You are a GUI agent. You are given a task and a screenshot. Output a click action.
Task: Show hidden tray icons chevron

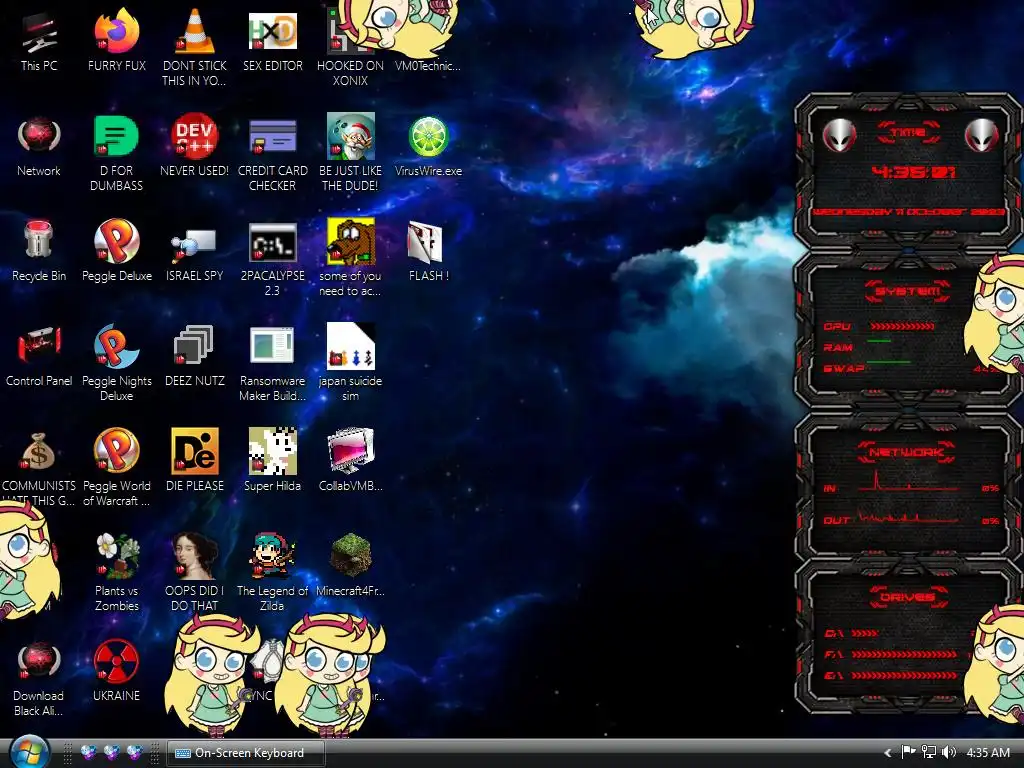888,753
